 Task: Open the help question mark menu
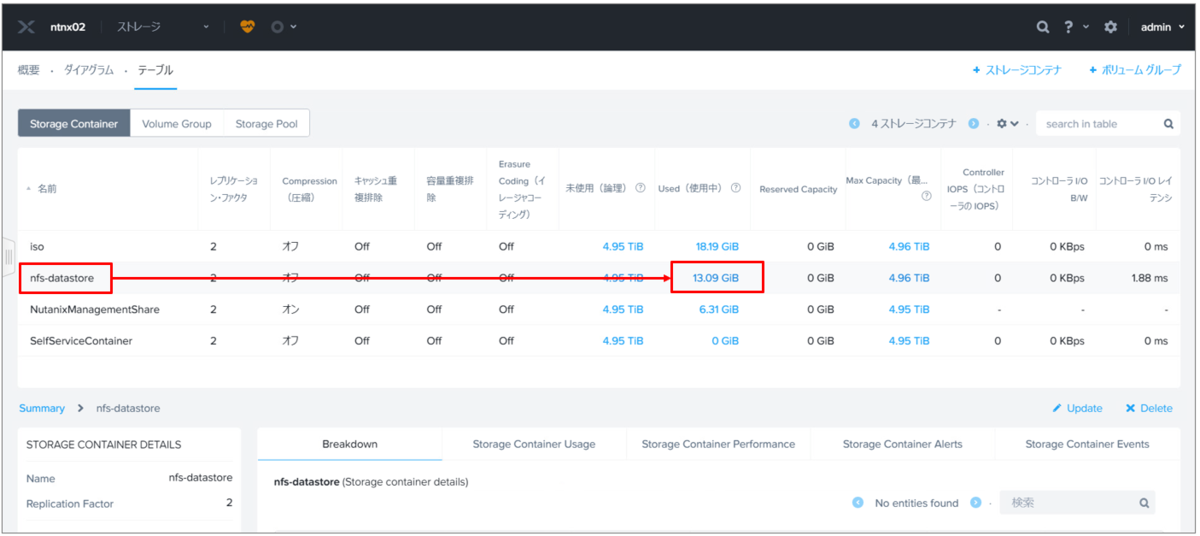click(x=1075, y=27)
